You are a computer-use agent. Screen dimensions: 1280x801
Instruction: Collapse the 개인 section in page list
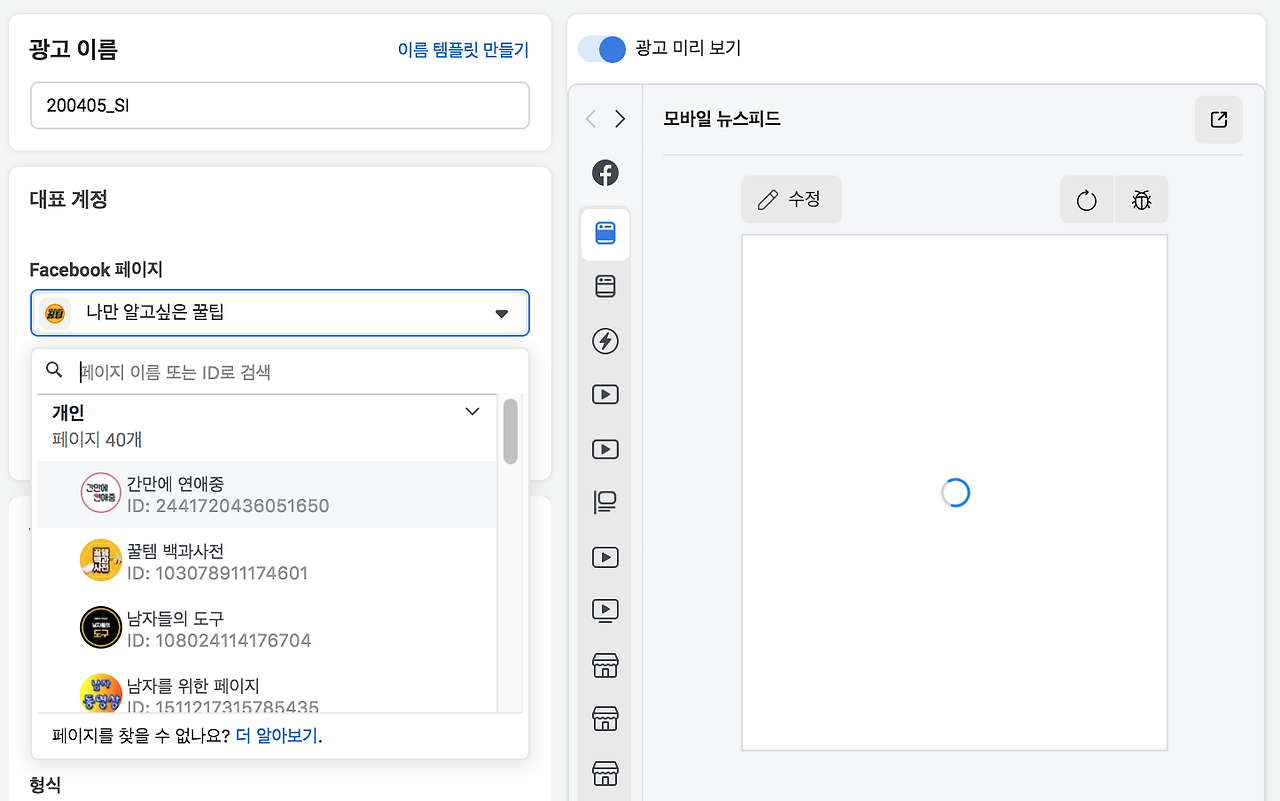pos(471,411)
